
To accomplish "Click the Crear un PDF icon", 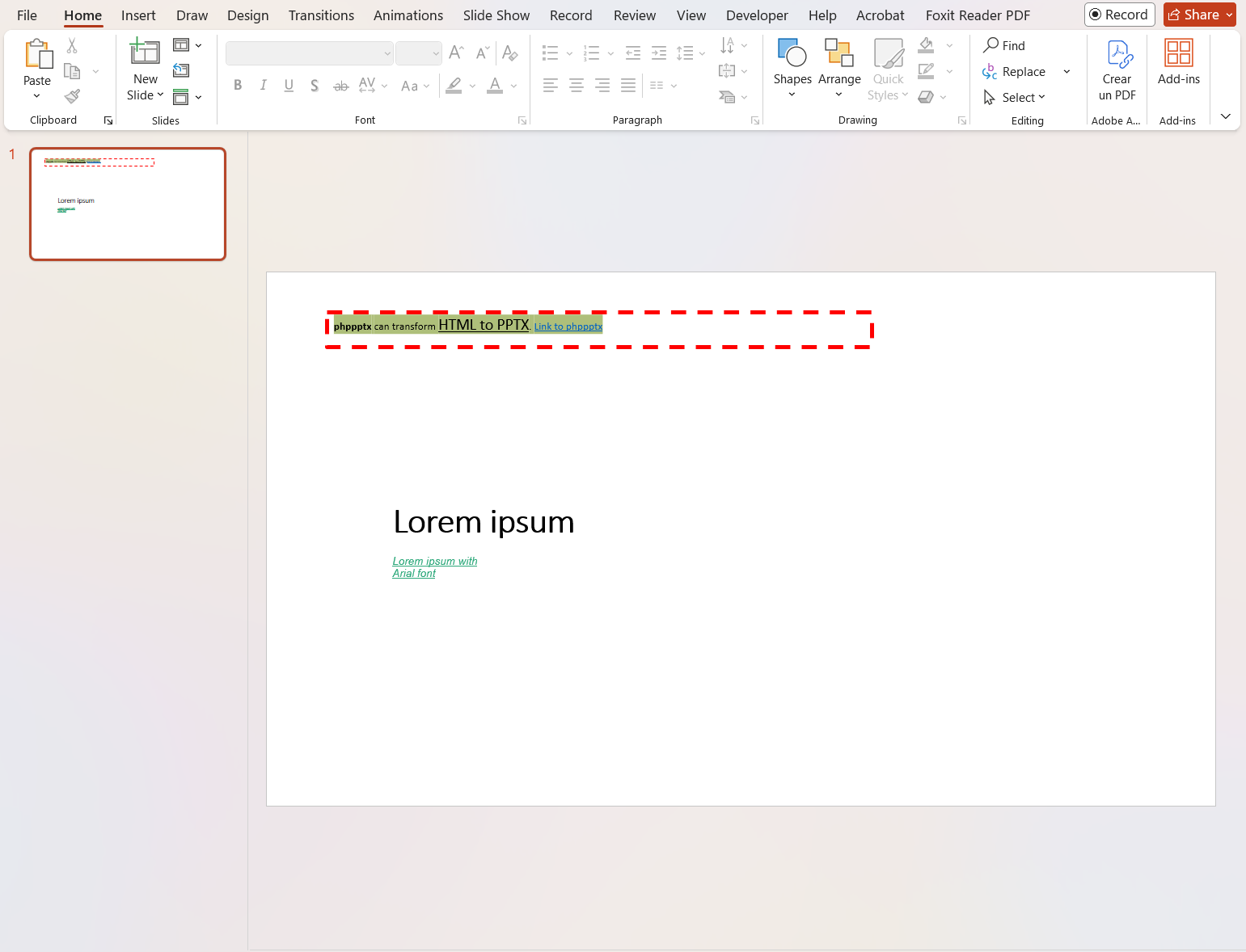I will click(x=1117, y=55).
